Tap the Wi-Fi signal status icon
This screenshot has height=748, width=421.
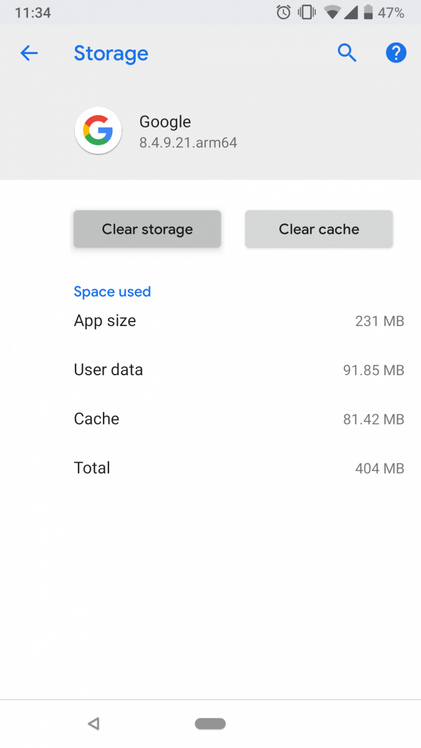tap(332, 13)
